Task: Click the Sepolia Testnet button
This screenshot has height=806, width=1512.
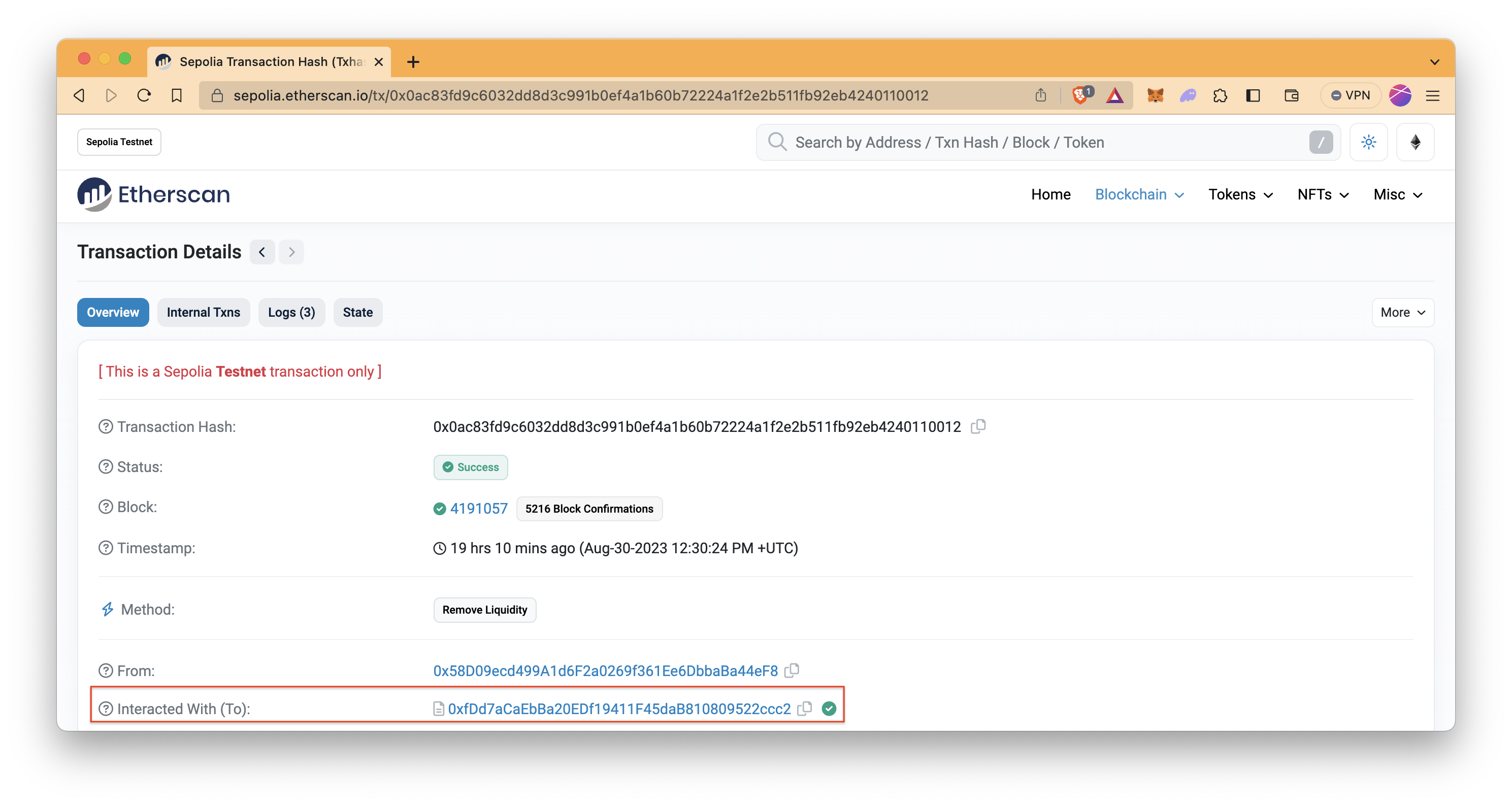Action: [x=119, y=142]
